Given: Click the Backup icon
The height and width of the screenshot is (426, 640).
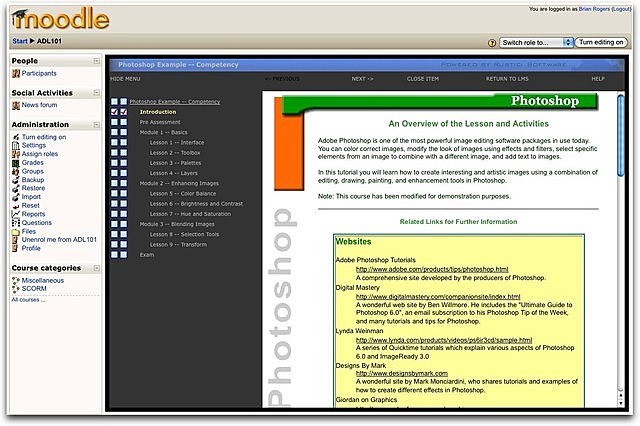Looking at the screenshot, I should pos(16,180).
